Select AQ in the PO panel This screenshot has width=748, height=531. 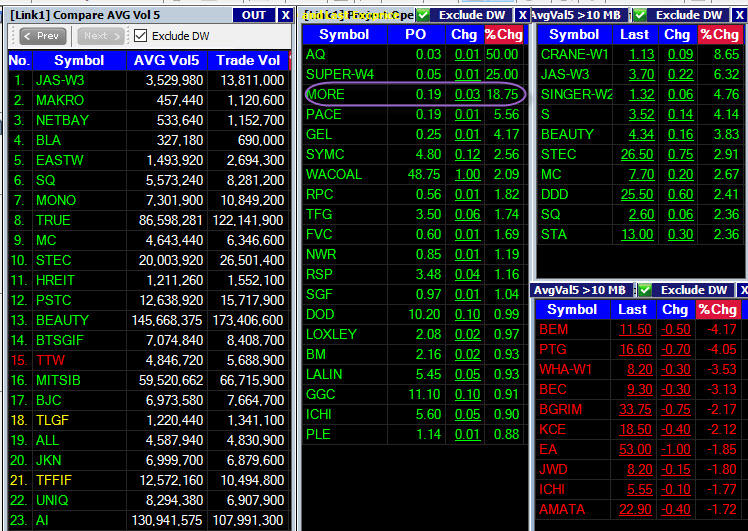pos(315,55)
